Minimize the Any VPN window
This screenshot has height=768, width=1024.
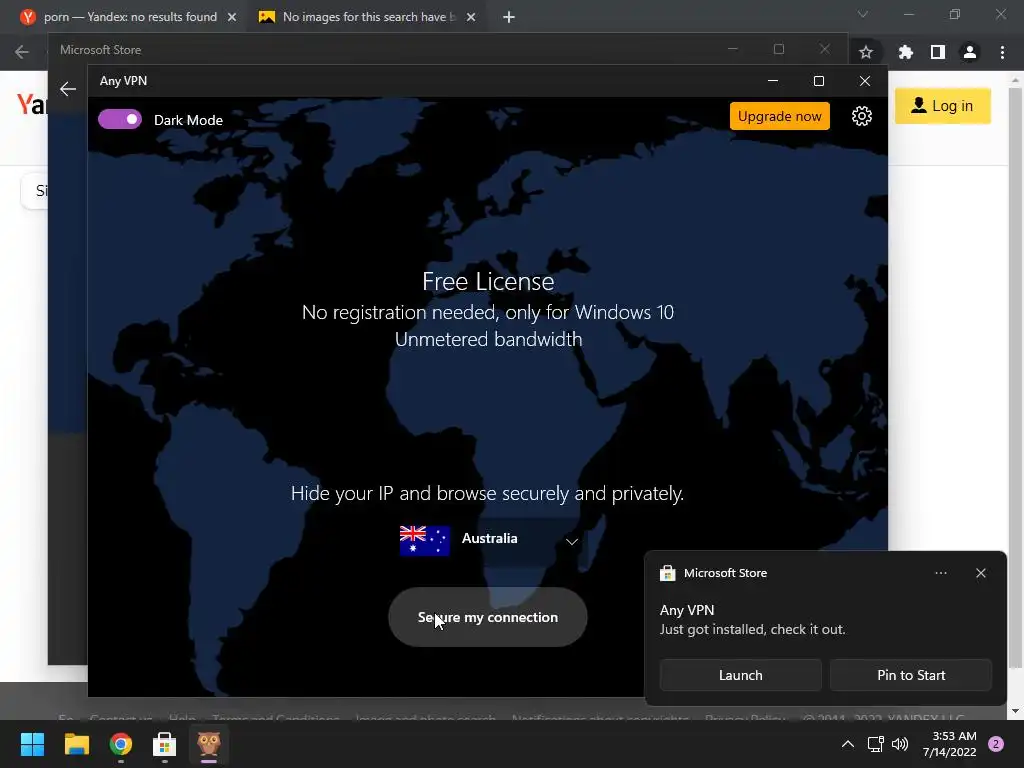pos(773,81)
